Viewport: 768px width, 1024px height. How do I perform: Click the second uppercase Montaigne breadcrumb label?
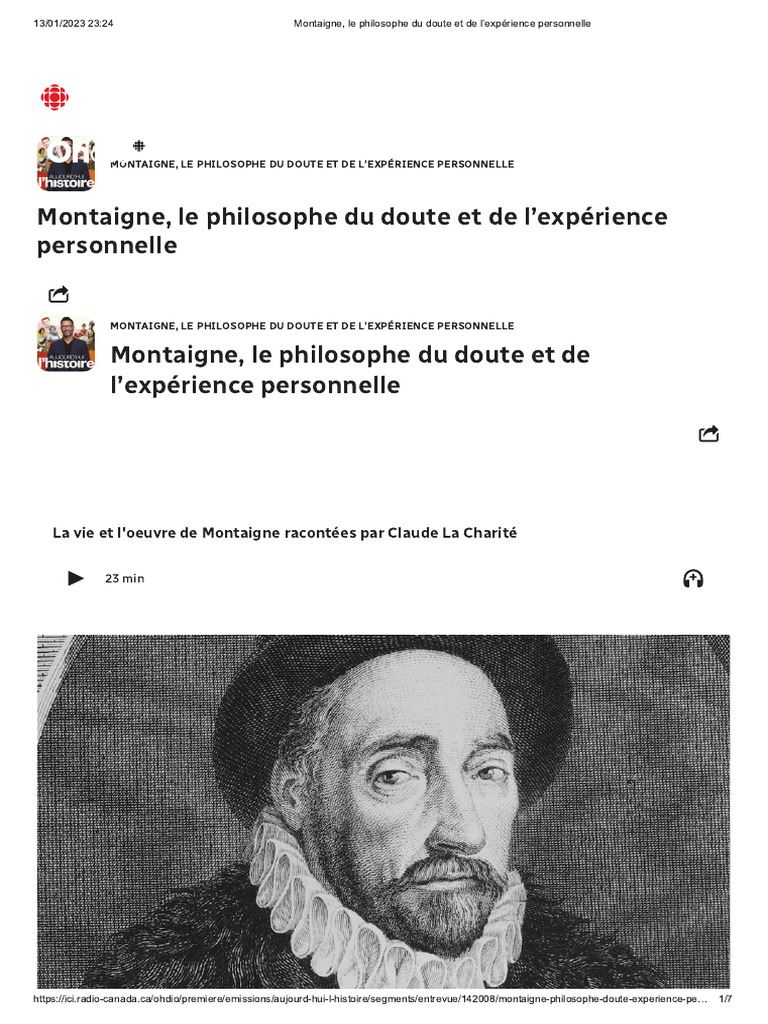312,326
